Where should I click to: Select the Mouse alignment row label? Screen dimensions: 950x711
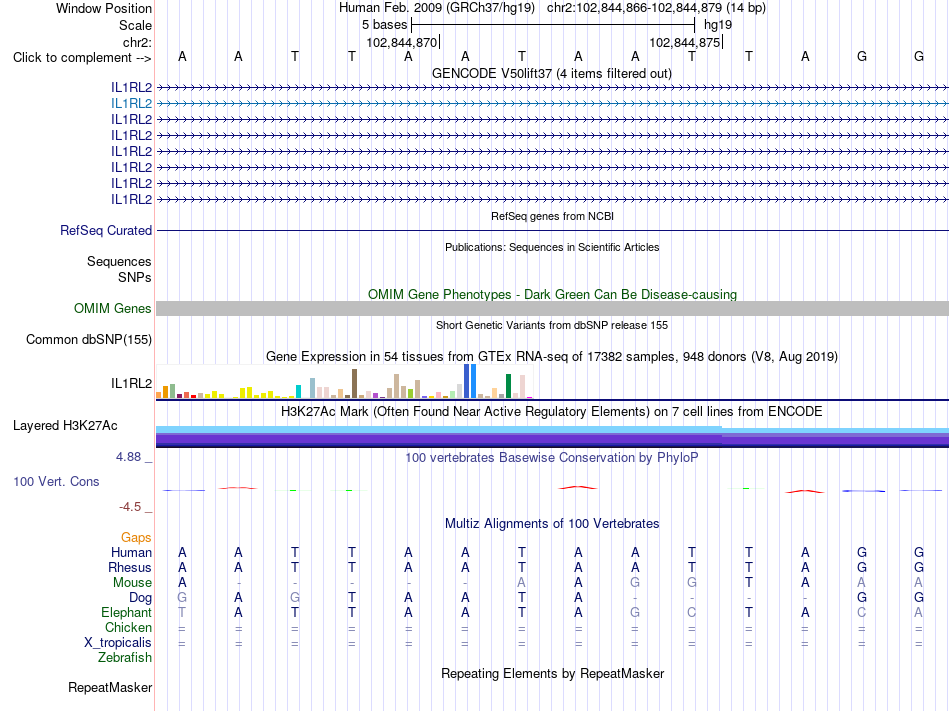coord(132,583)
